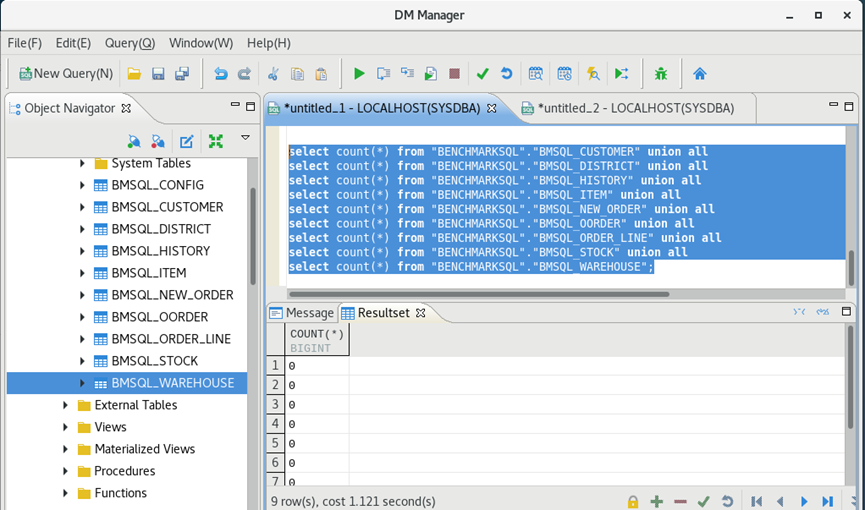Add a row with green plus icon
Image resolution: width=865 pixels, height=510 pixels.
[656, 501]
